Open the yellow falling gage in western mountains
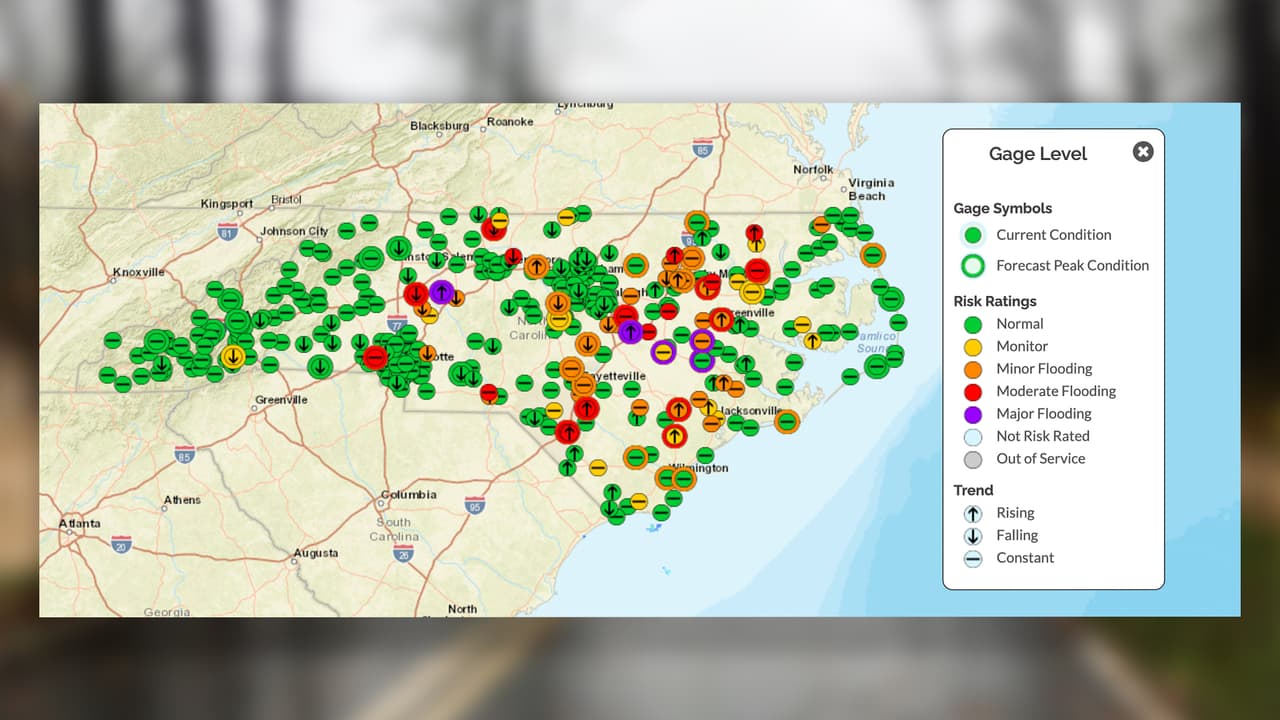1280x720 pixels. pyautogui.click(x=233, y=357)
